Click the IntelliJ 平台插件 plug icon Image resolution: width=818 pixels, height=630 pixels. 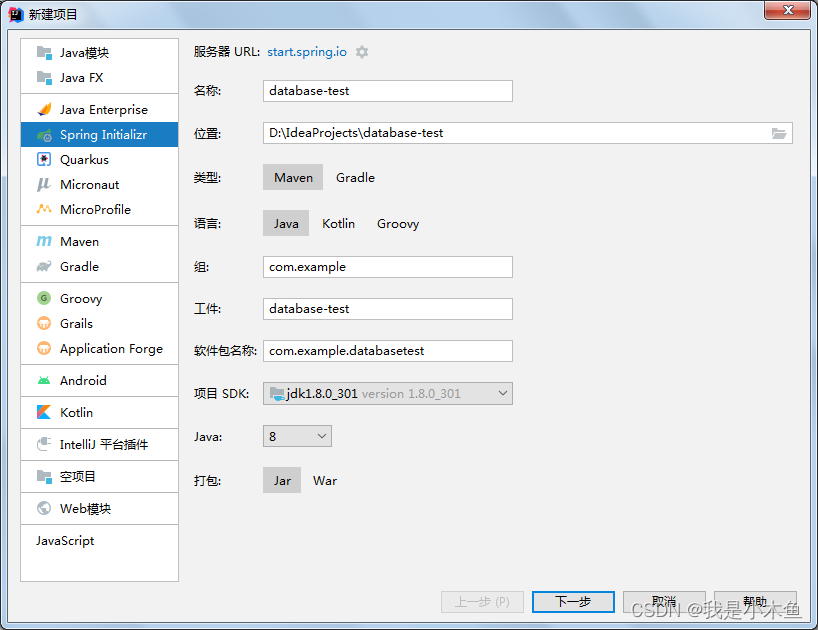click(x=44, y=444)
